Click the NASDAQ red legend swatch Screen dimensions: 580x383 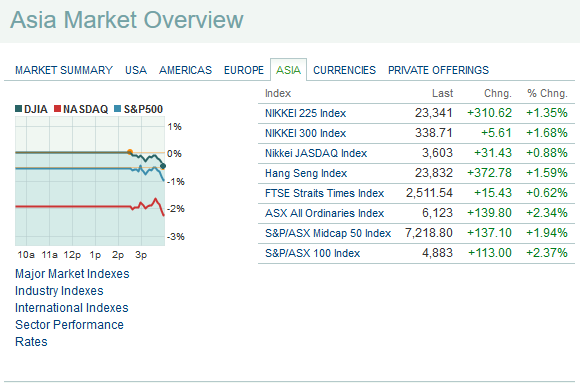point(57,109)
